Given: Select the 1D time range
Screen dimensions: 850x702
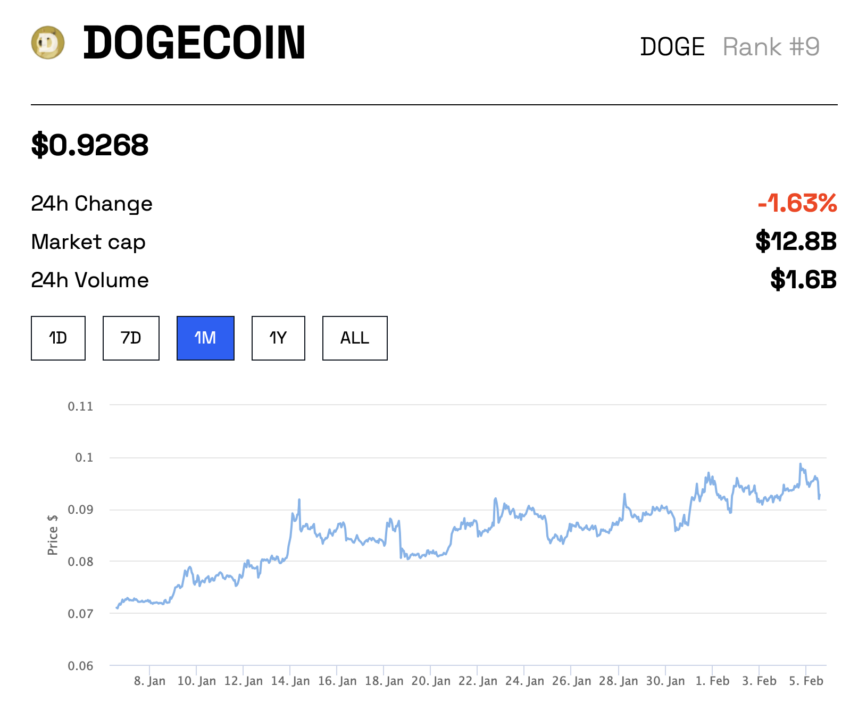Looking at the screenshot, I should pyautogui.click(x=58, y=338).
